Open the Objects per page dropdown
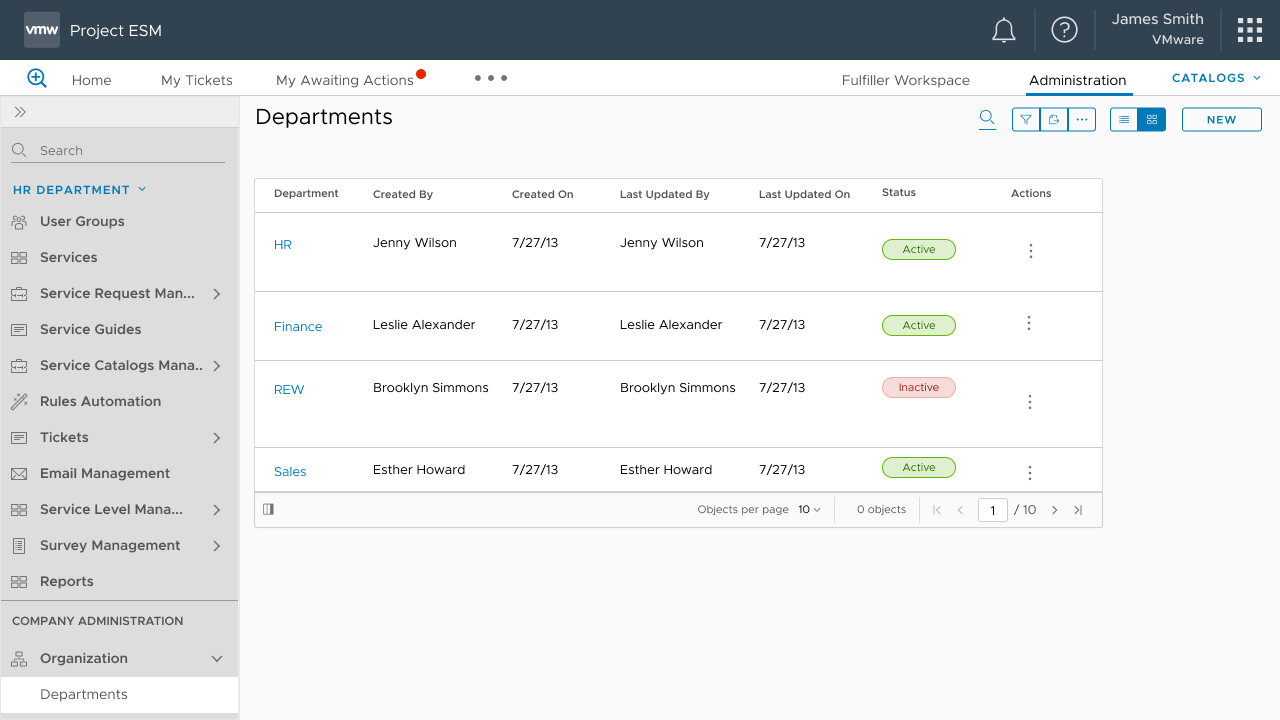 [811, 509]
